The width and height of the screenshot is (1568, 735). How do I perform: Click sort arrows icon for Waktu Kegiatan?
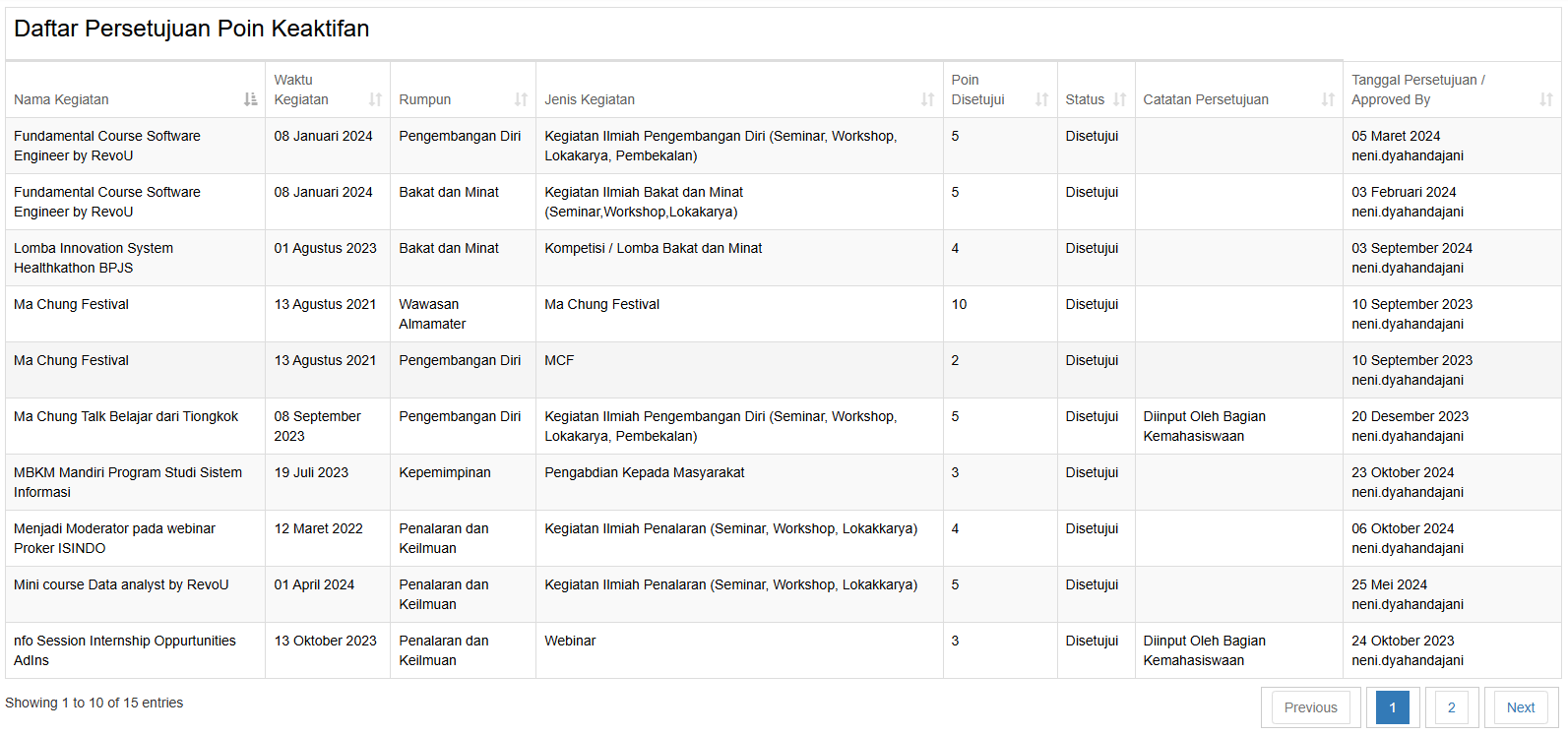[x=375, y=99]
